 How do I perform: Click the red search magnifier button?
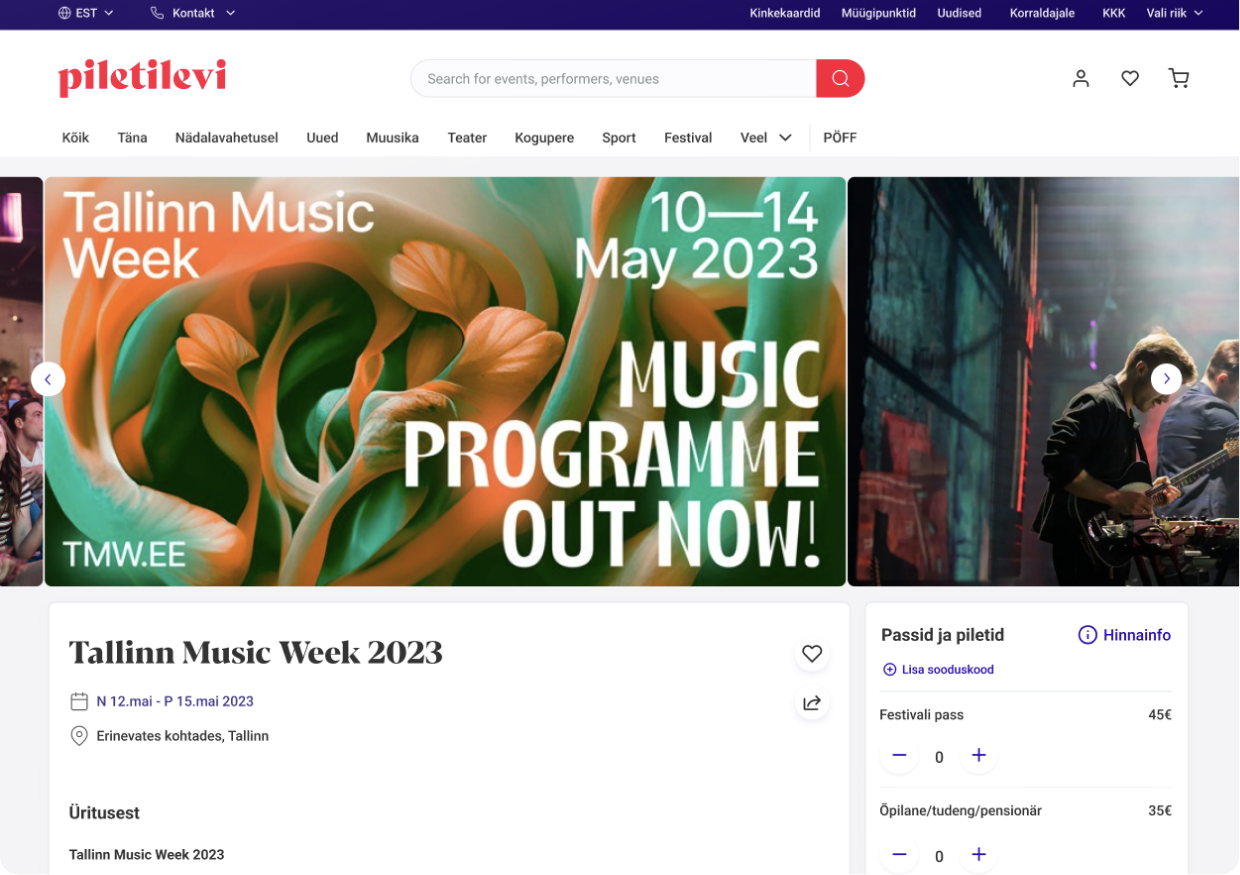[x=840, y=79]
